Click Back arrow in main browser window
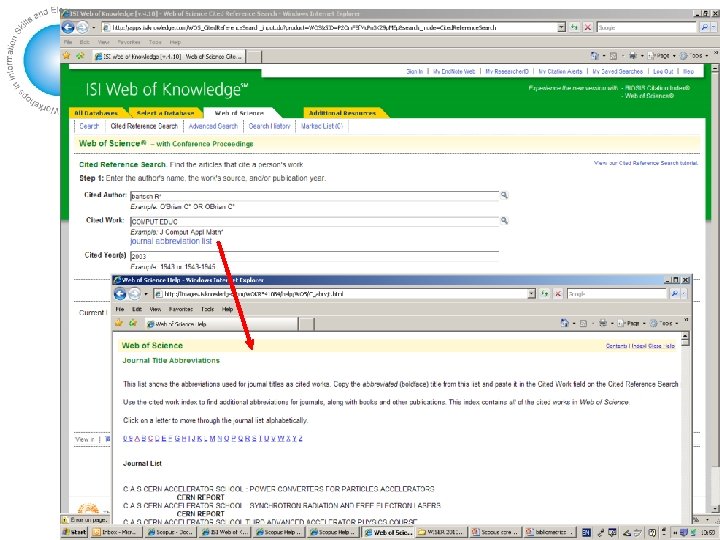Viewport: 720px width, 540px height. tap(68, 28)
